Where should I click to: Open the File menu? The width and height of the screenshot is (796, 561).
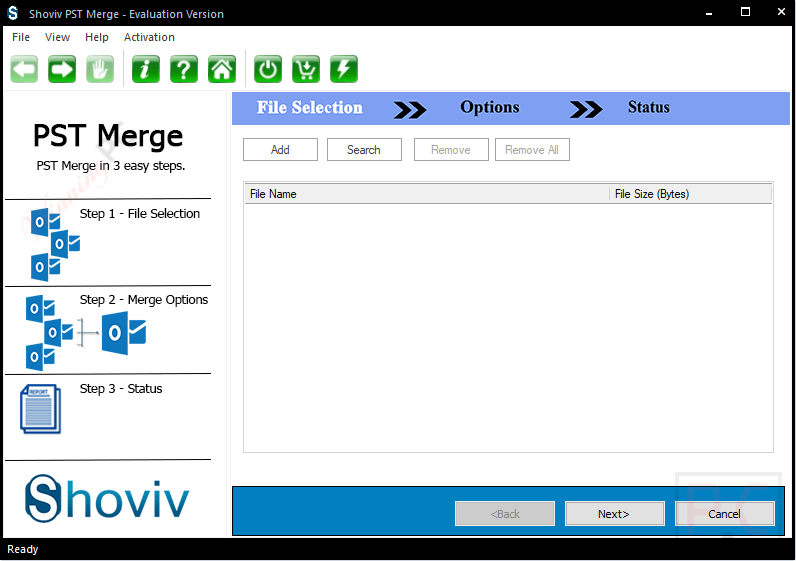(x=21, y=37)
